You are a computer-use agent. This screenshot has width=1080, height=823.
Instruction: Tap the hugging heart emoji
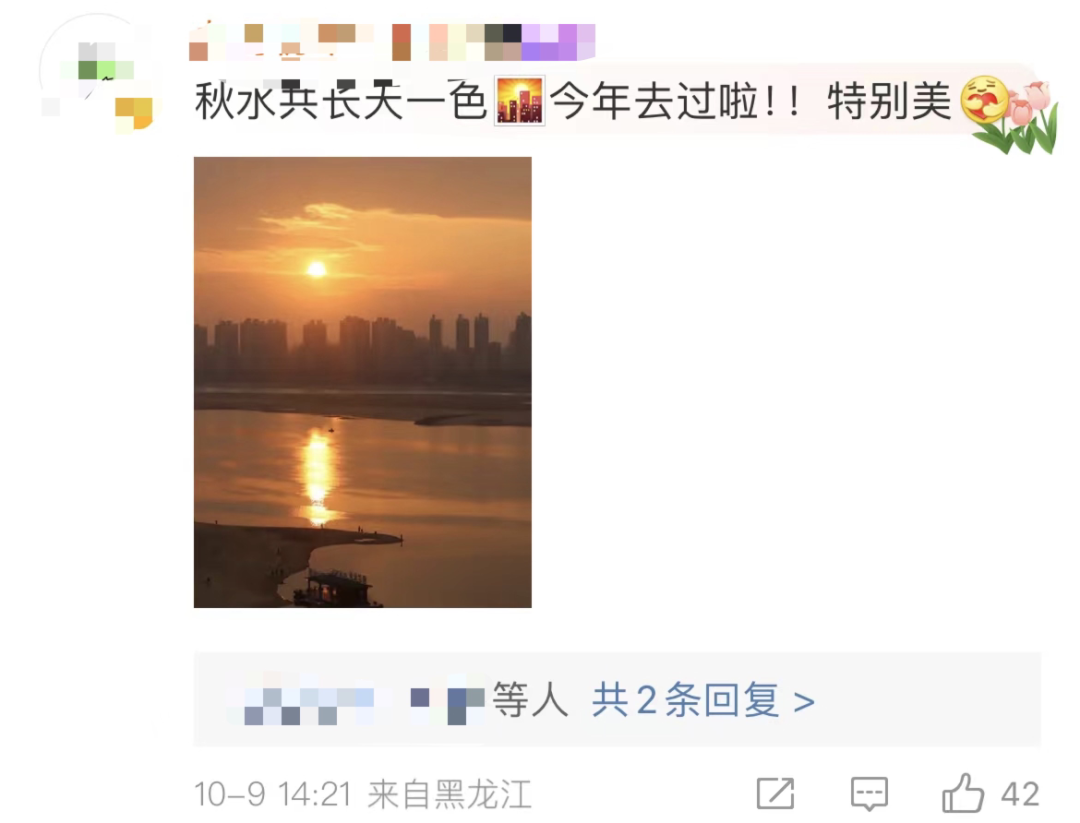984,101
